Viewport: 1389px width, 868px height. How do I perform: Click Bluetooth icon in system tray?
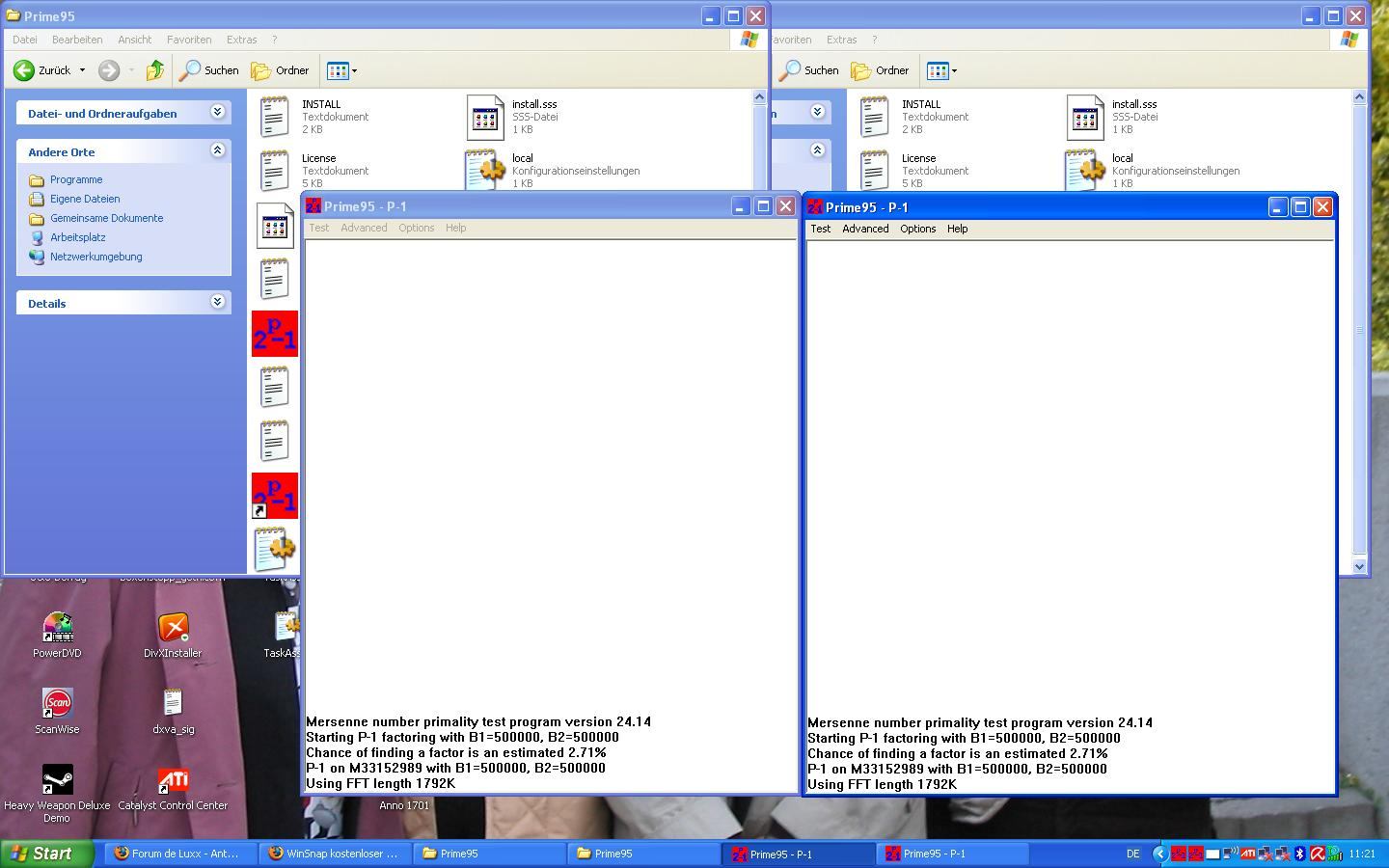coord(1299,854)
